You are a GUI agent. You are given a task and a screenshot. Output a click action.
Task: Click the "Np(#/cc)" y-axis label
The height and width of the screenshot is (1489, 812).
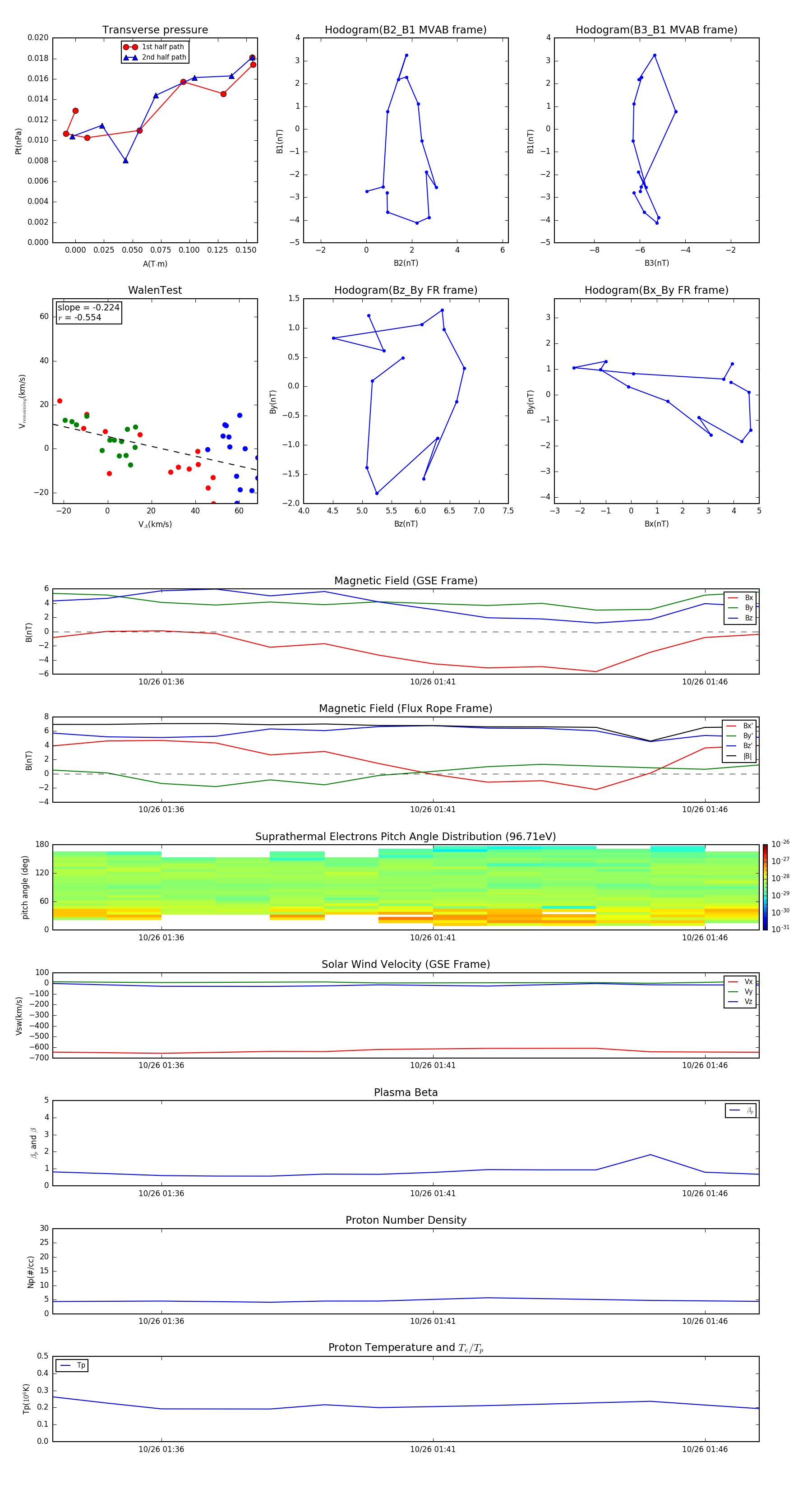coord(31,1272)
